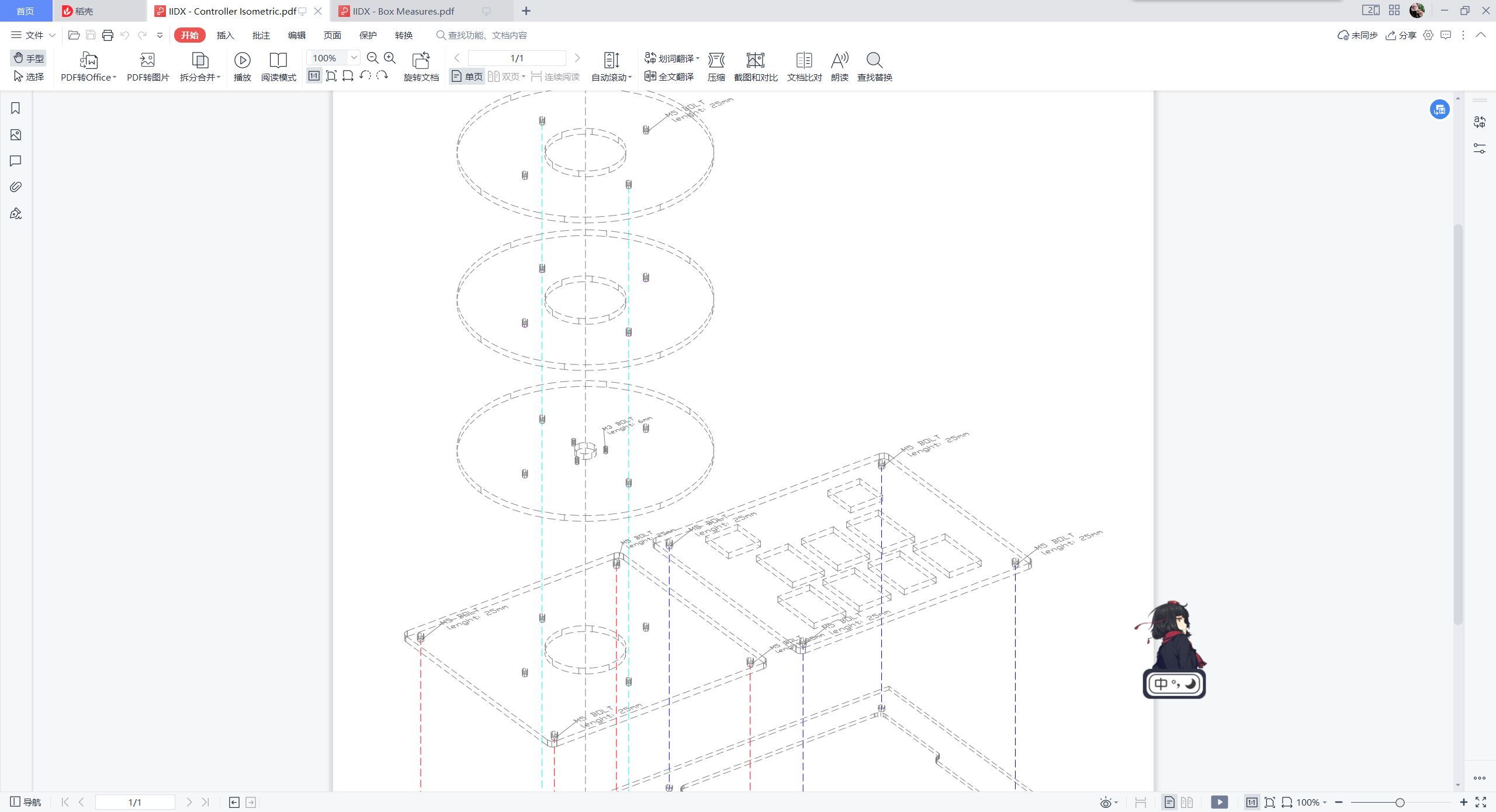Select the 页面 ribbon tab
1496x812 pixels.
click(x=332, y=35)
